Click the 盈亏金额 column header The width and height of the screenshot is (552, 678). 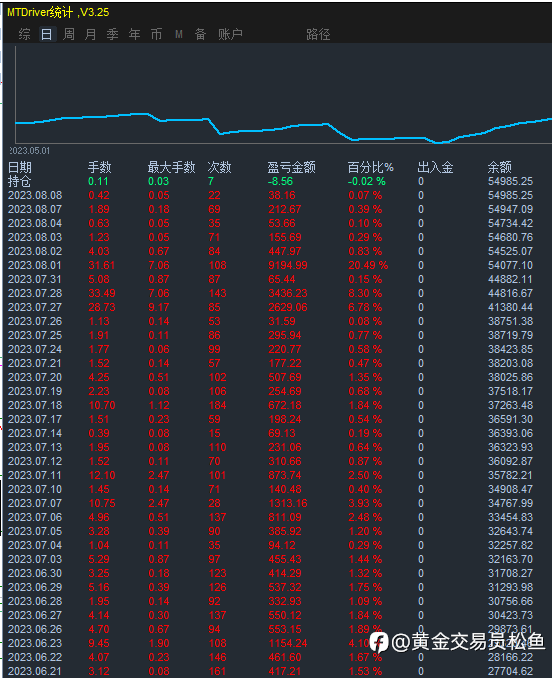(291, 167)
